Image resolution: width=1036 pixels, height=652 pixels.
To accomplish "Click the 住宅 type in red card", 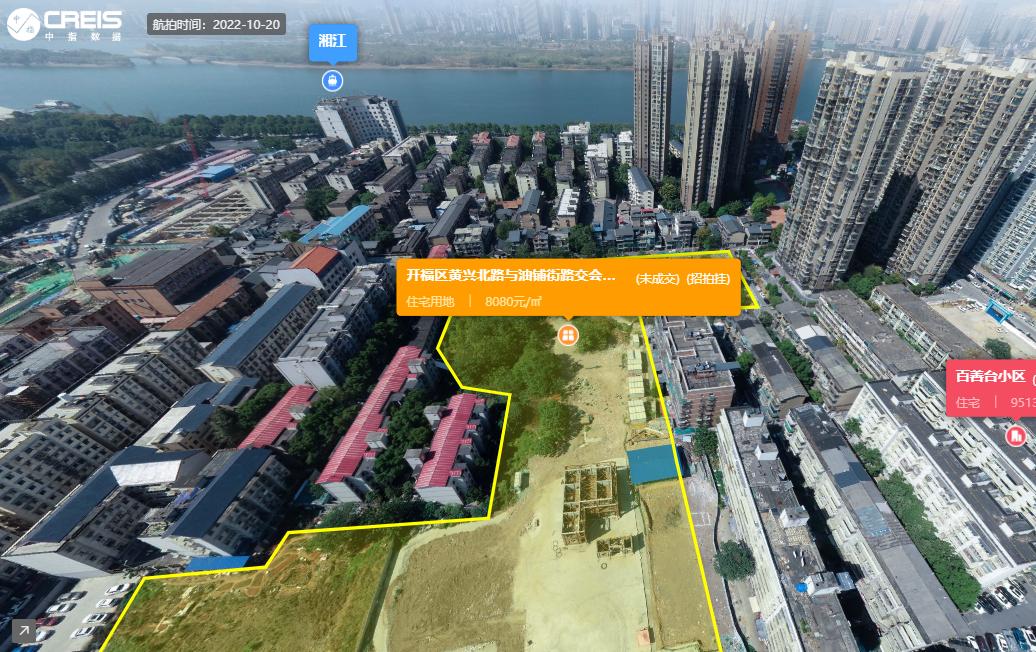I will coord(968,403).
